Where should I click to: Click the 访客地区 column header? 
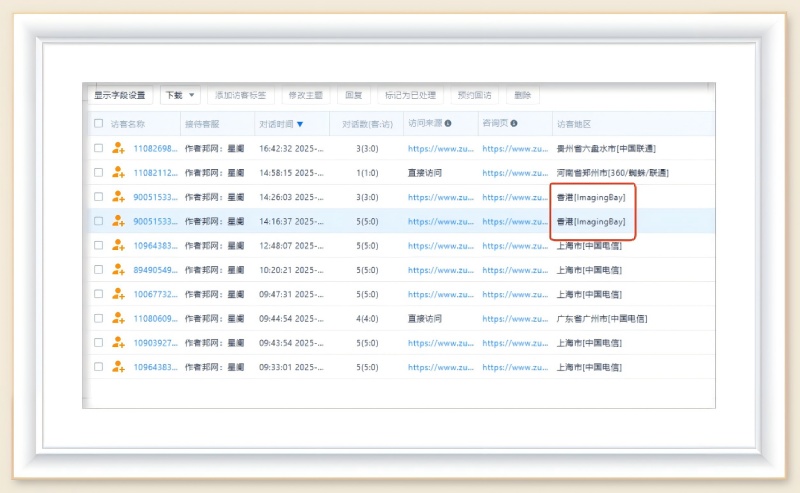point(574,124)
